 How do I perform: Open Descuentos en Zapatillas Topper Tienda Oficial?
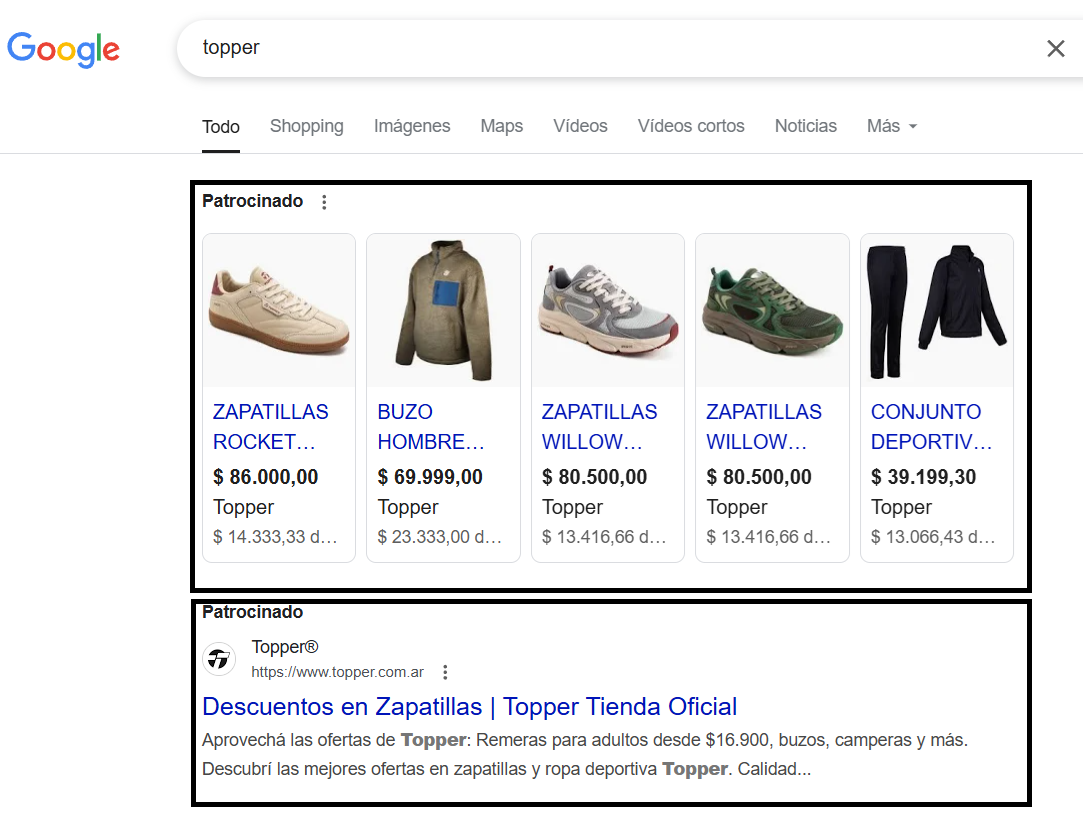pyautogui.click(x=470, y=707)
